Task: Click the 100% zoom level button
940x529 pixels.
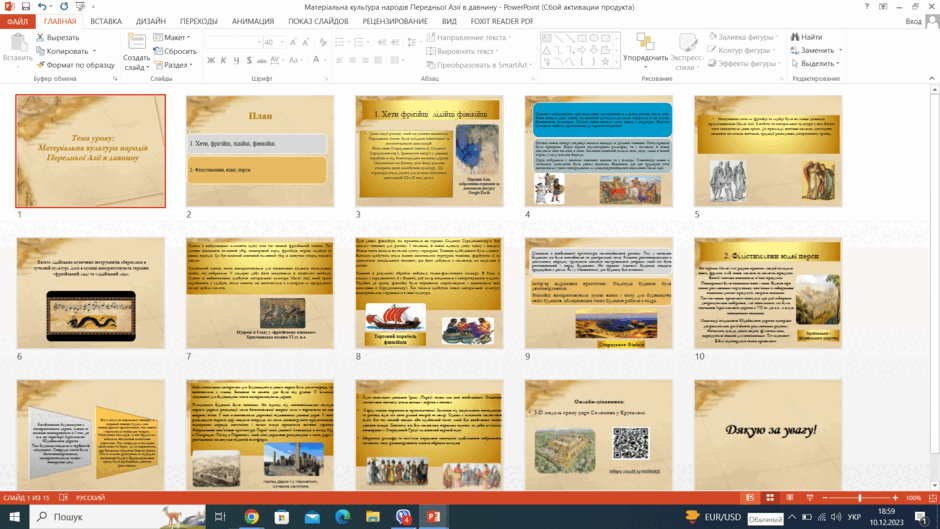Action: (x=913, y=498)
